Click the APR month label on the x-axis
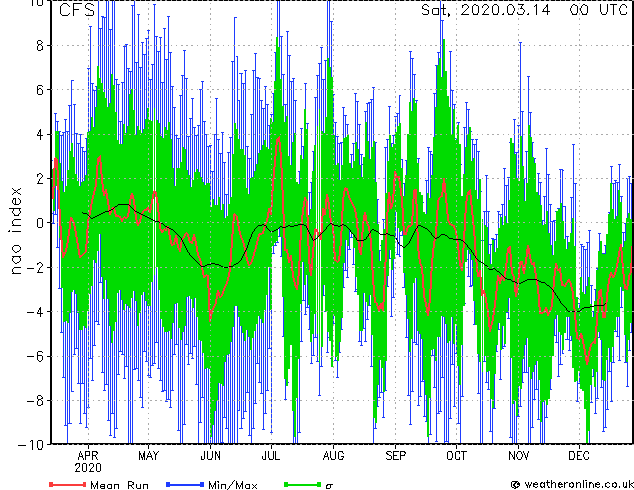Screen dimensions: 634x490 [x=88, y=456]
